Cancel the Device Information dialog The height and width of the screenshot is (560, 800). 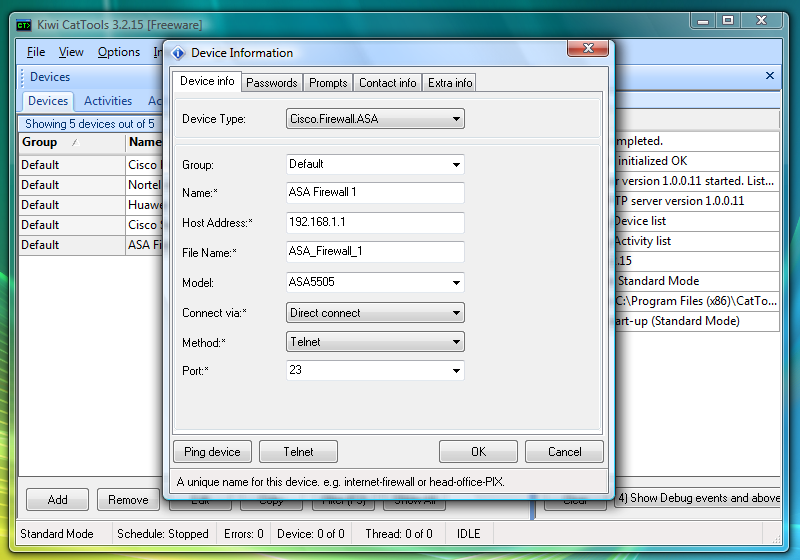click(x=564, y=452)
